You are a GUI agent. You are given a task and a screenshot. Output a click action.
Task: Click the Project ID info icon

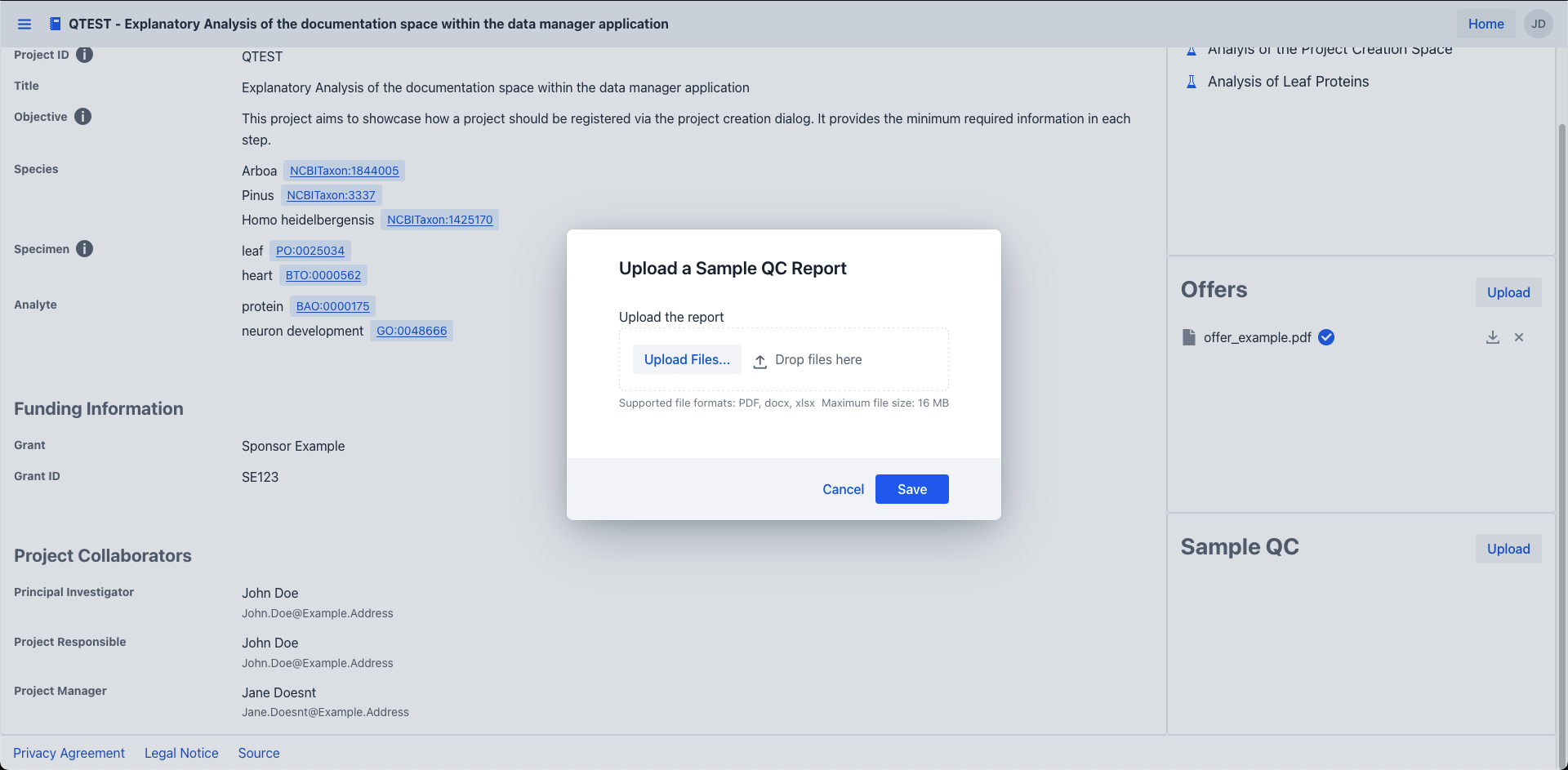click(x=84, y=55)
